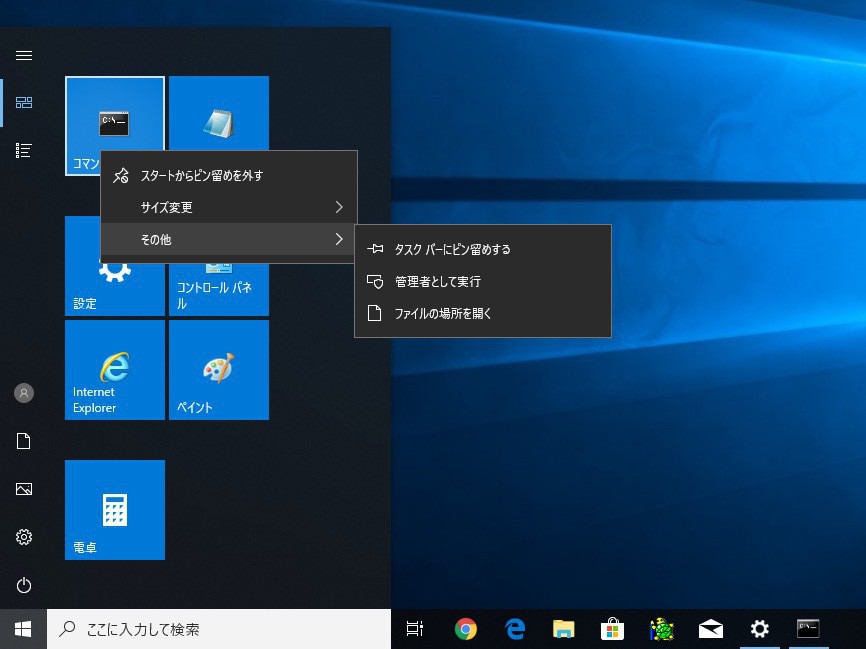Image resolution: width=866 pixels, height=649 pixels.
Task: Expand the その他 submenu entry
Action: coord(229,239)
